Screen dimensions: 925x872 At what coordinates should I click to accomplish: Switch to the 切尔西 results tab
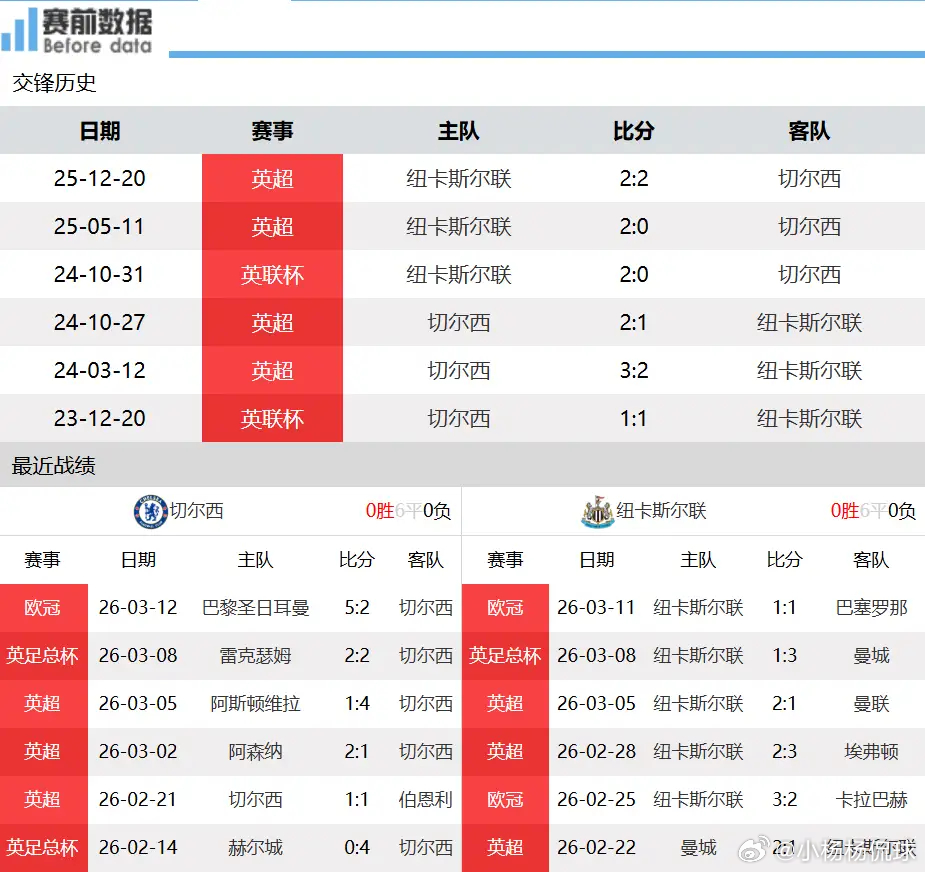(x=196, y=509)
